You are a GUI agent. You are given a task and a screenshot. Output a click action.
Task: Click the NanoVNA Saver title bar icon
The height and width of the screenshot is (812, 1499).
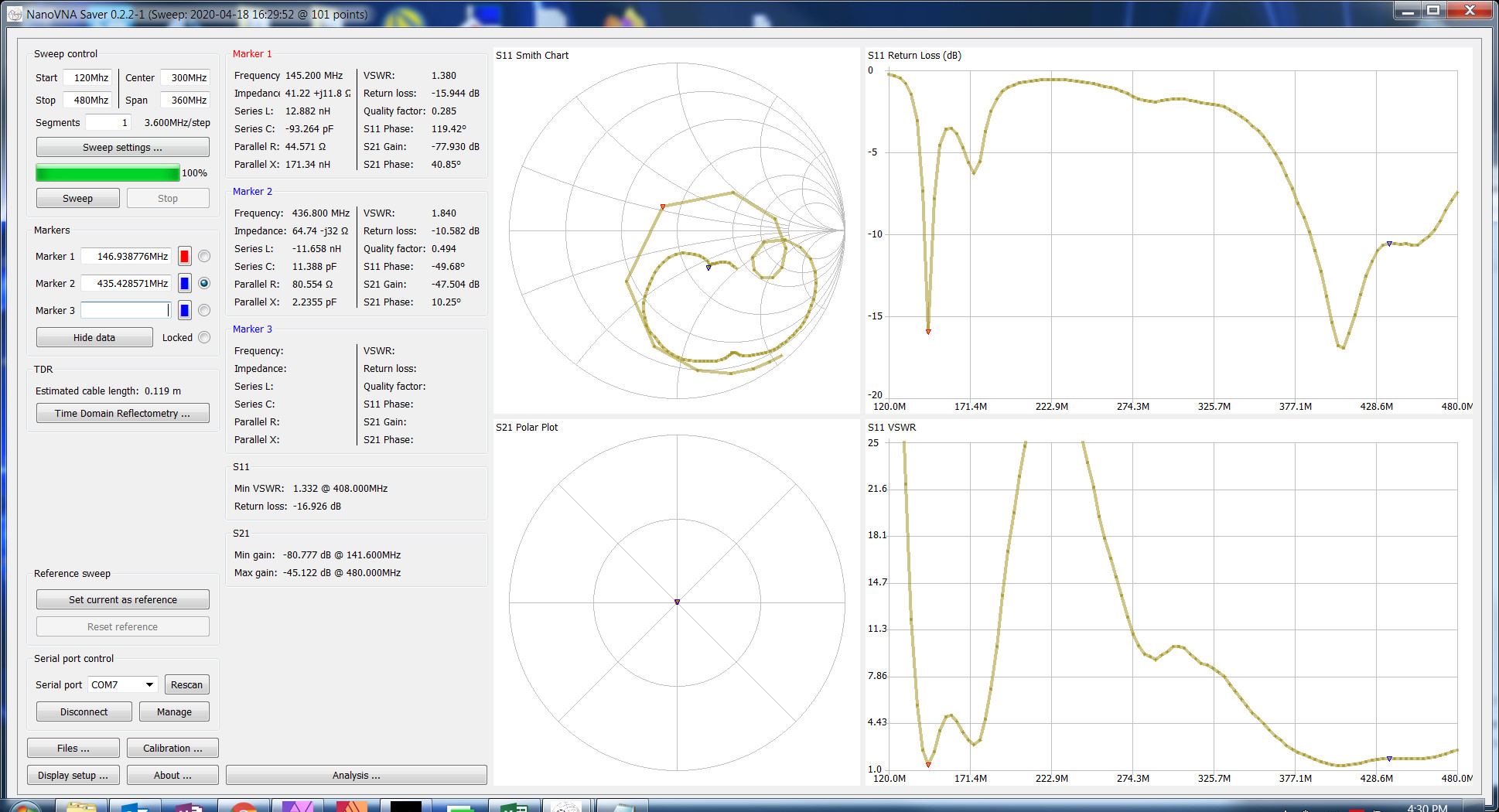[15, 14]
